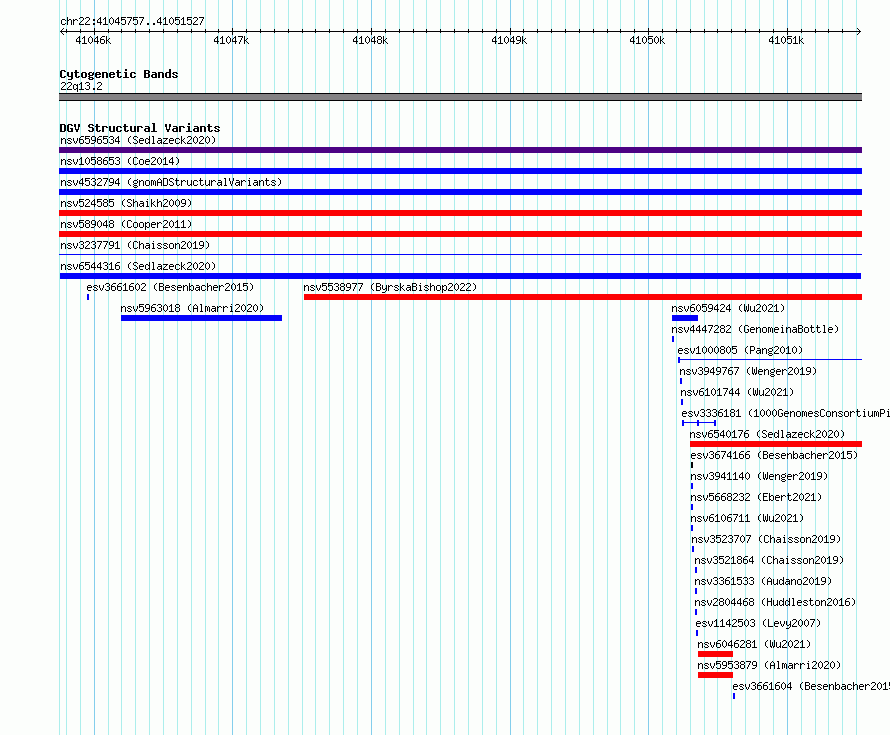
Task: Open the nsv6540176 (Sedlazeck2020) label
Action: (767, 434)
